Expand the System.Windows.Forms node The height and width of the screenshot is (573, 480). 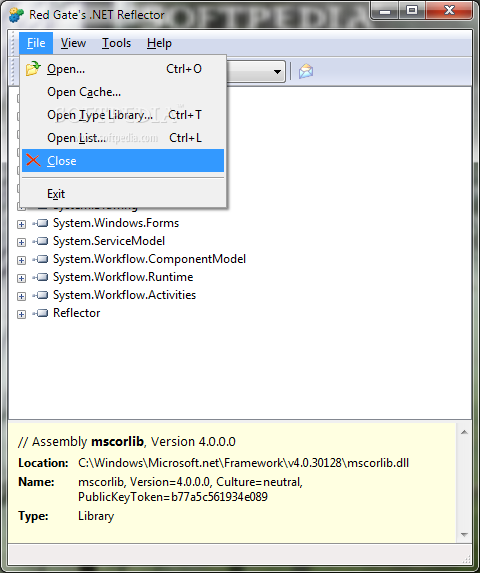pyautogui.click(x=22, y=224)
